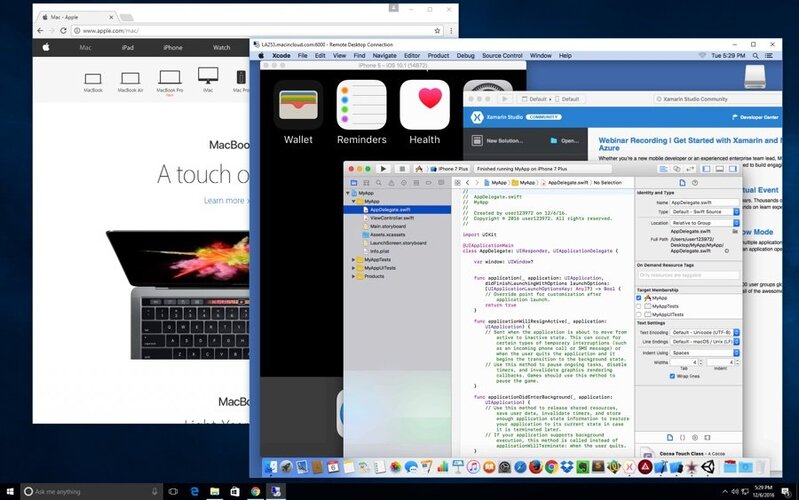Select ViewController.swift in the navigator
Image resolution: width=799 pixels, height=500 pixels.
click(392, 218)
